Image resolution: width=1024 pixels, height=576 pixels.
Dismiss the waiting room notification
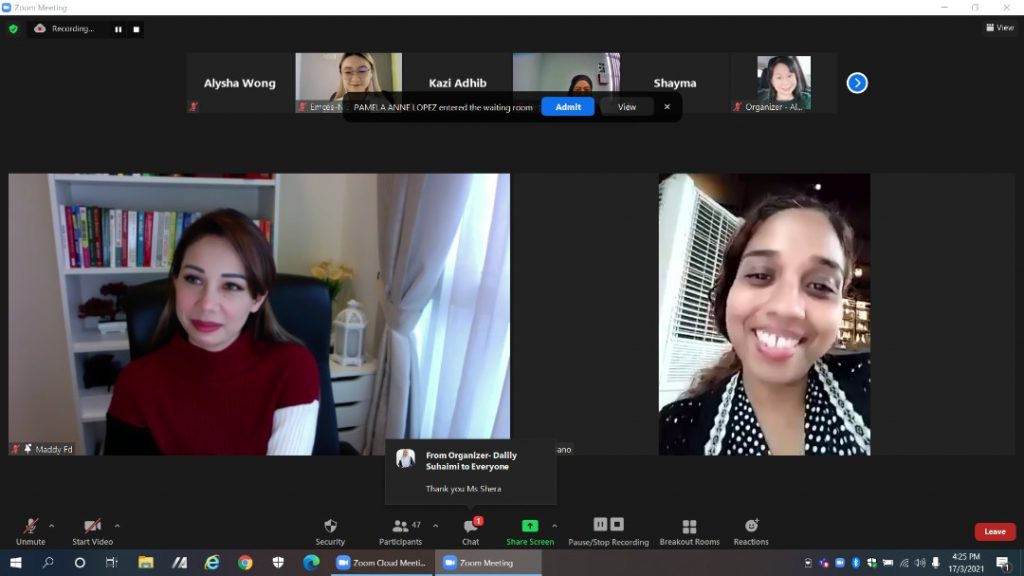point(667,107)
